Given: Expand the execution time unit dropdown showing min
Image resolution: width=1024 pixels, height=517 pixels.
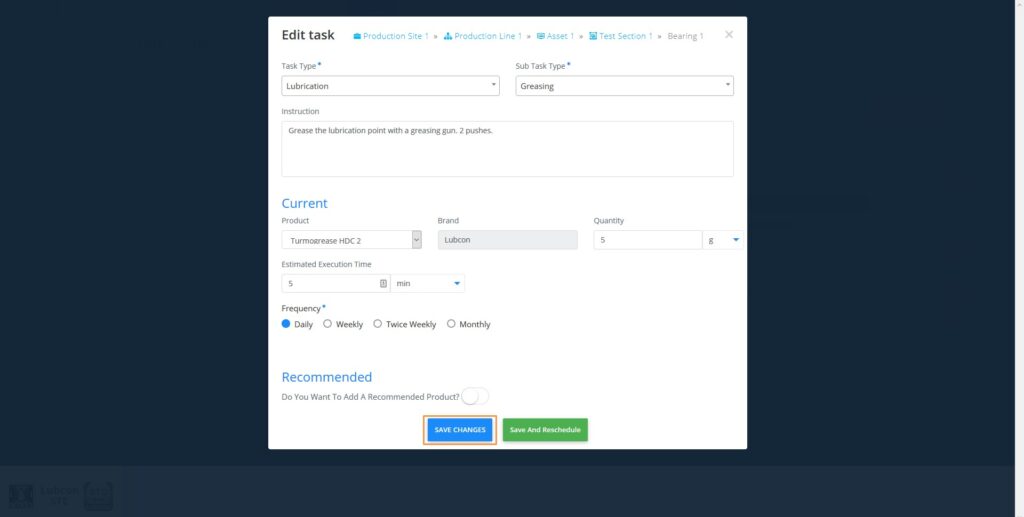Looking at the screenshot, I should click(x=428, y=284).
